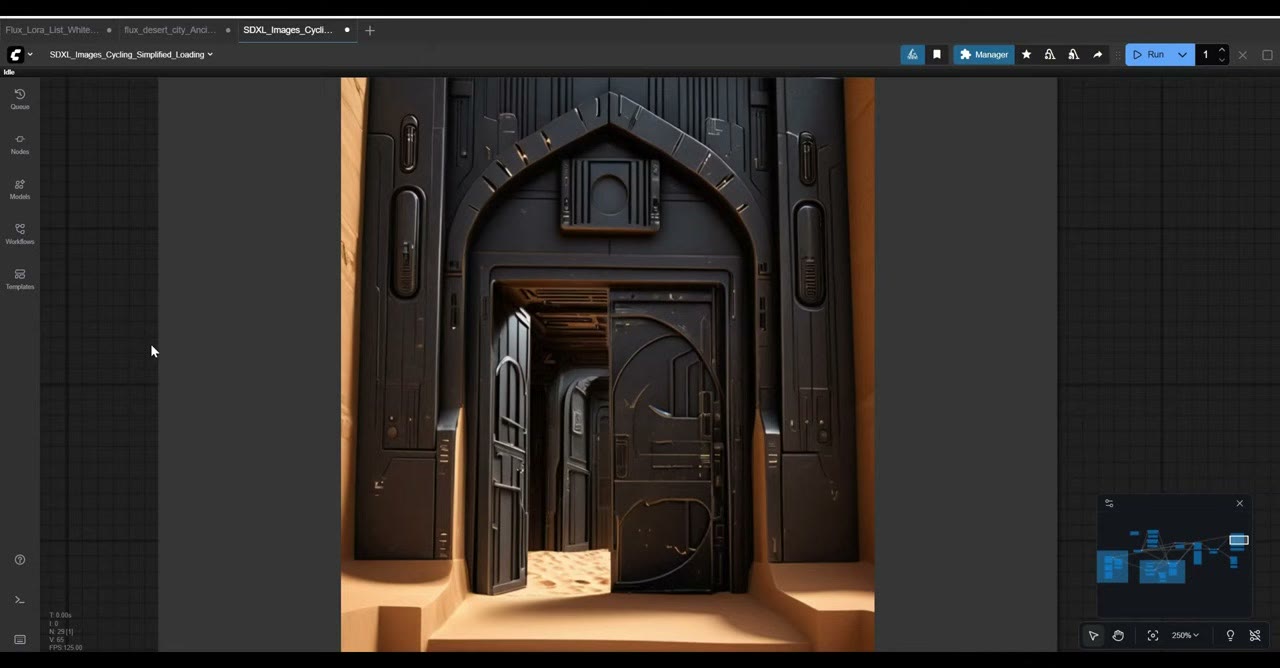
Task: Open keyboard shortcuts panel icon
Action: coord(19,639)
